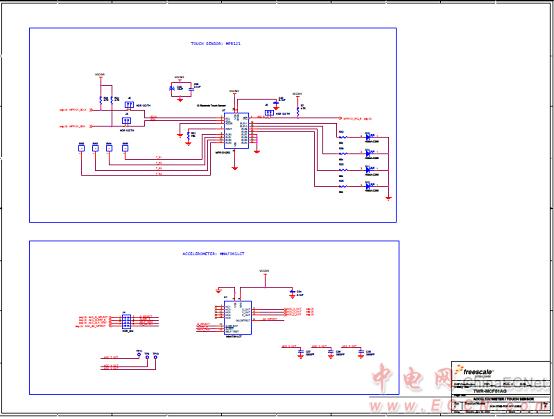Click the Freescale logo in title block
Screen dimensions: 554x419
coord(474,371)
